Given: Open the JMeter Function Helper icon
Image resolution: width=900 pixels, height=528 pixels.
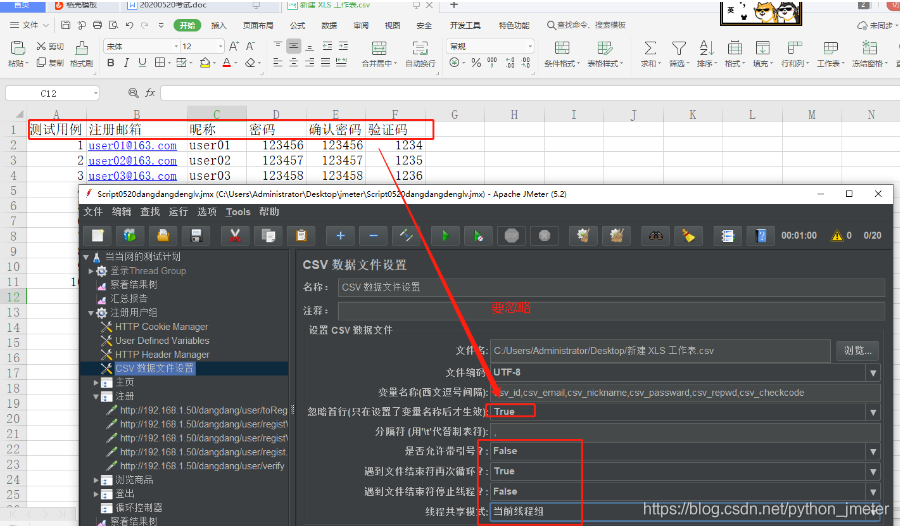Looking at the screenshot, I should (727, 235).
